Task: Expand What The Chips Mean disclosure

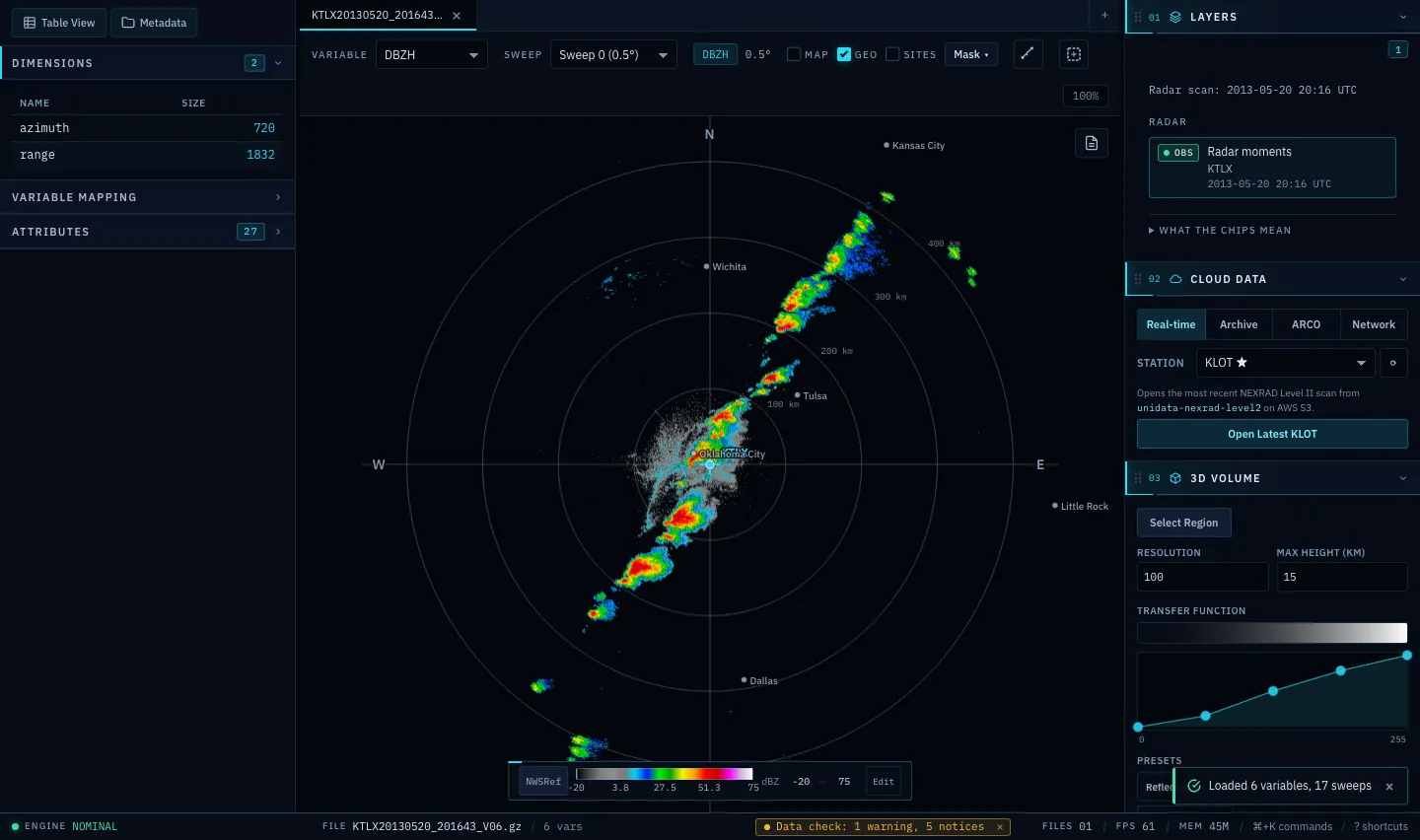Action: pos(1220,231)
